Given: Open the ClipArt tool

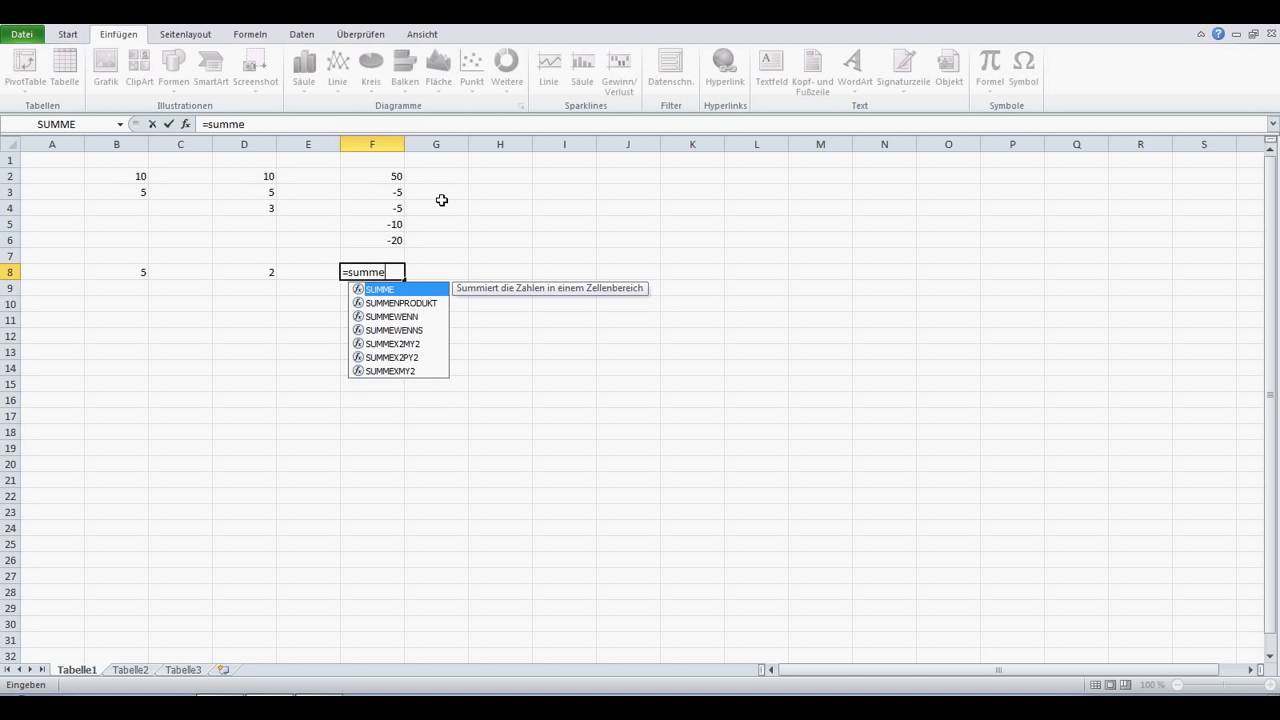Looking at the screenshot, I should (139, 69).
